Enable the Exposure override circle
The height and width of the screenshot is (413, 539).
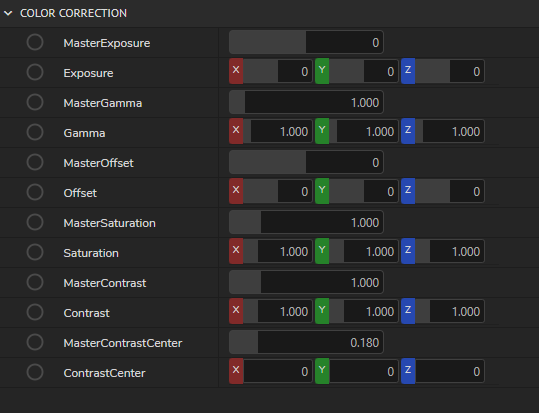pos(35,72)
